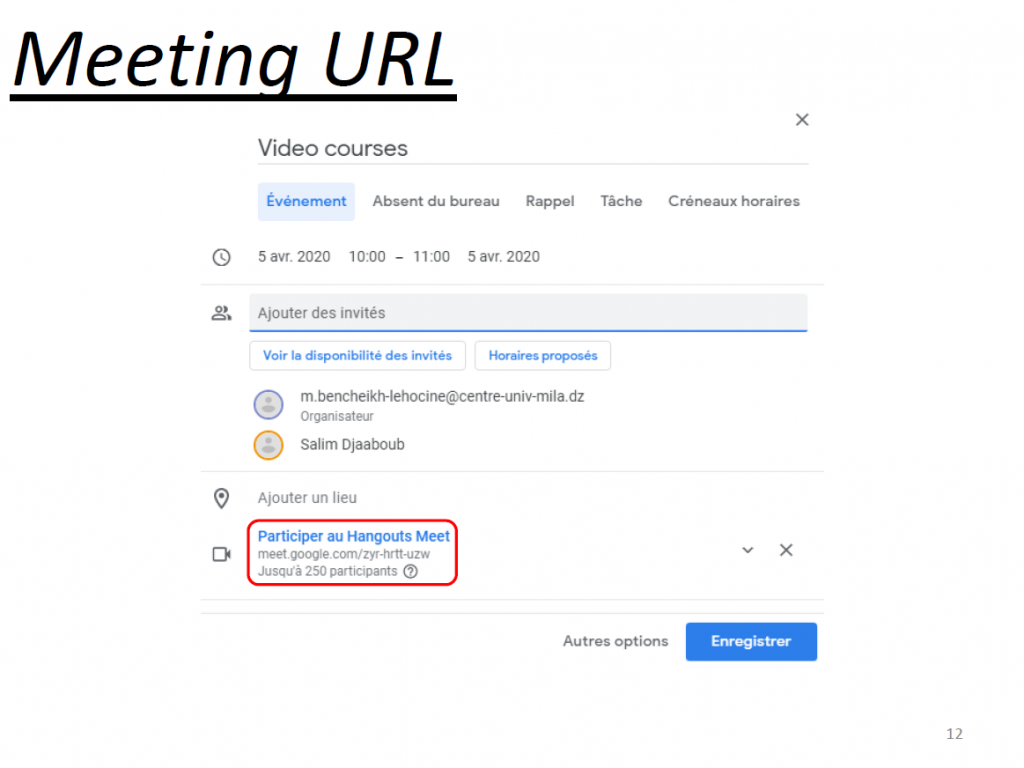Click the Horaires proposés button
This screenshot has width=1024, height=768.
click(x=542, y=355)
